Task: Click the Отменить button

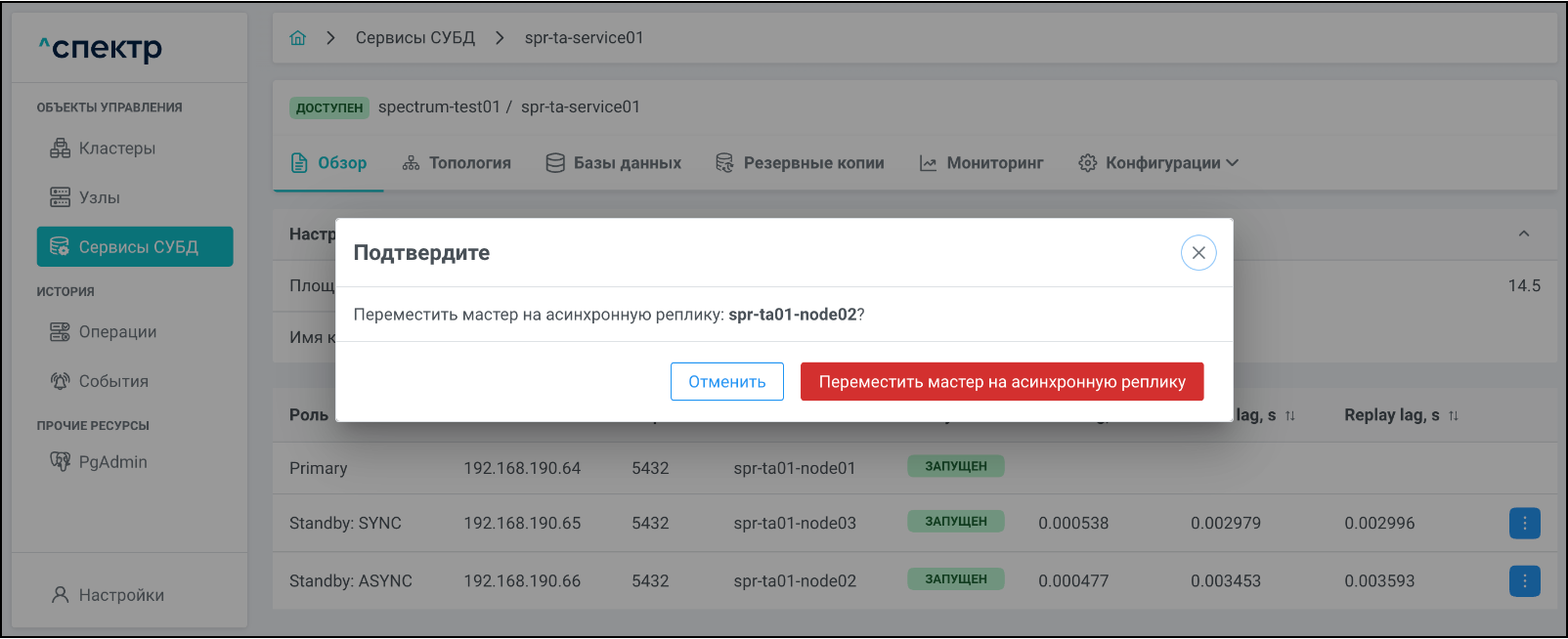Action: pos(726,382)
